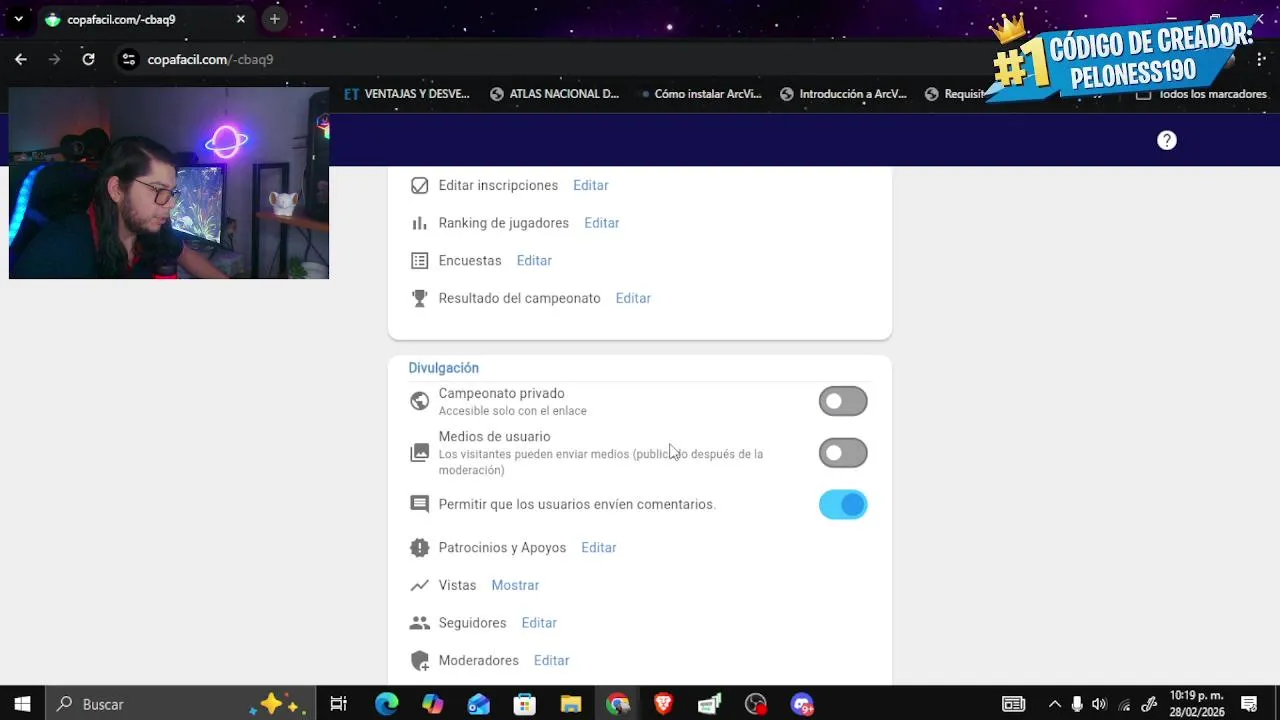Reload the page with the refresh icon
The image size is (1280, 720).
coord(88,59)
